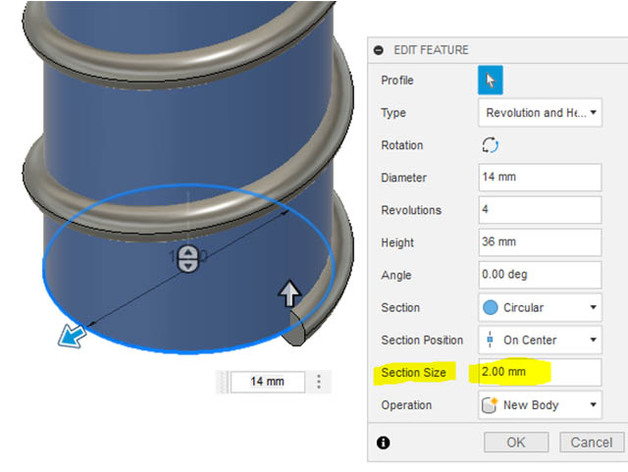628x472 pixels.
Task: Click the Height value field
Action: tap(540, 243)
